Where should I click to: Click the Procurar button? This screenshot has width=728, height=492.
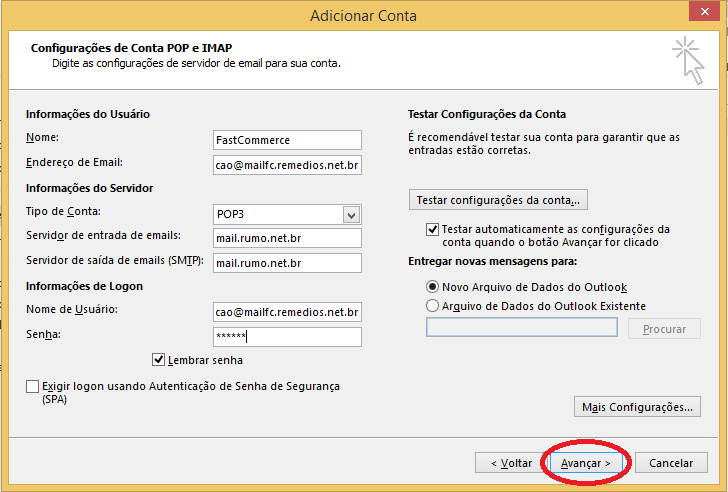664,329
